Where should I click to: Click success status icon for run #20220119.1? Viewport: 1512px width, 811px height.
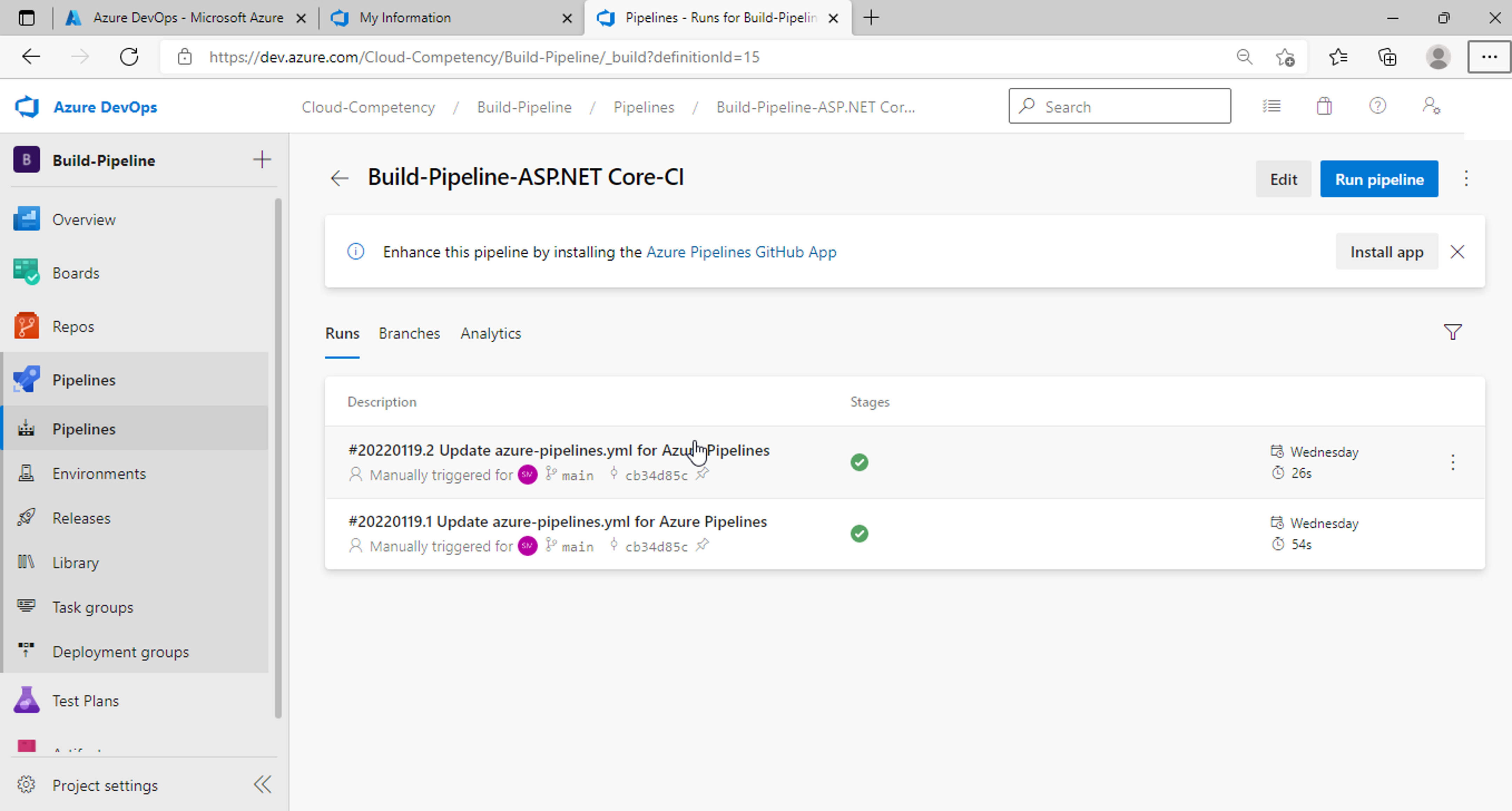(x=859, y=533)
